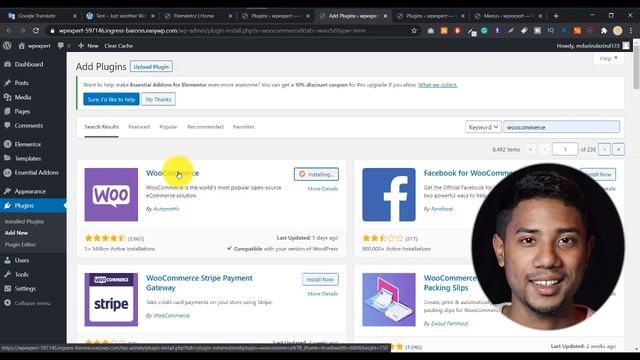The image size is (640, 360).
Task: Open a new browser tab
Action: (556, 16)
